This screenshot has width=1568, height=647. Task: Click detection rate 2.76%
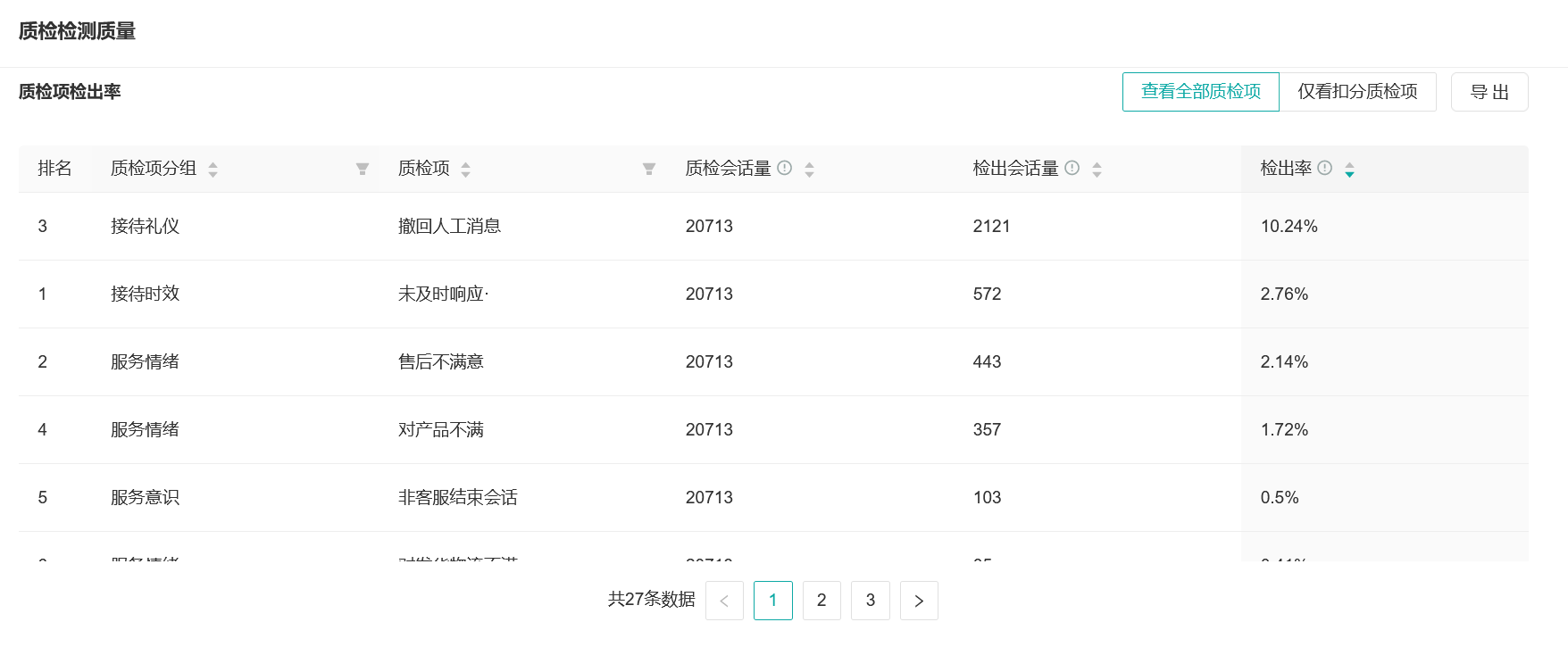click(1284, 294)
